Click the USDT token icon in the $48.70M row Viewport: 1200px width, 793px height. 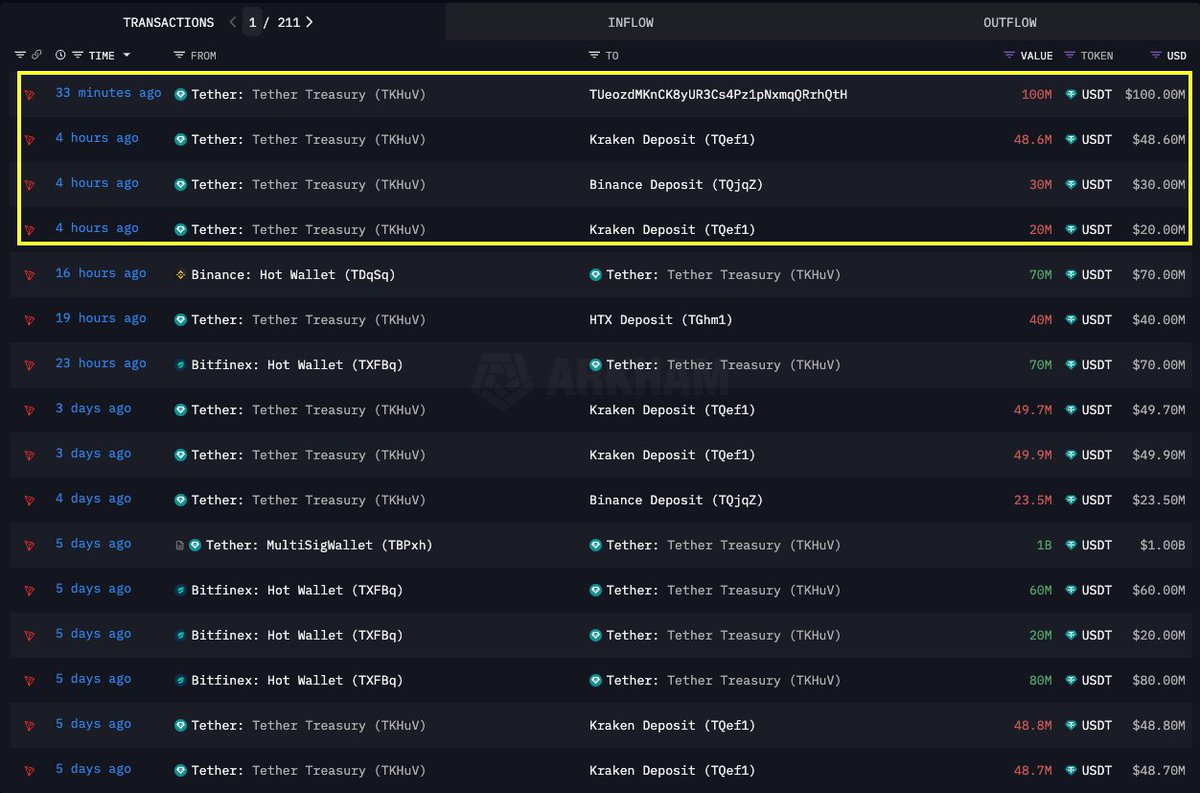1071,771
